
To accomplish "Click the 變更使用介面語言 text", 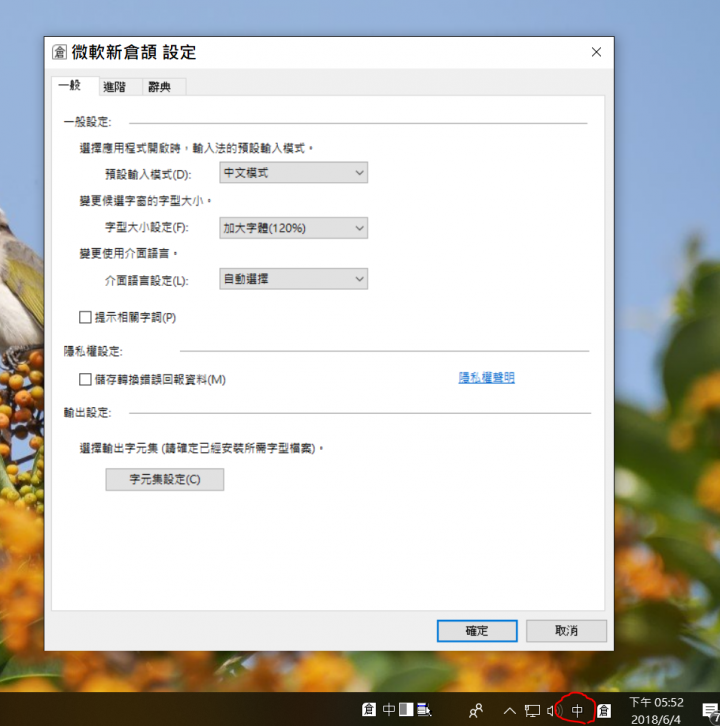I will tap(128, 253).
